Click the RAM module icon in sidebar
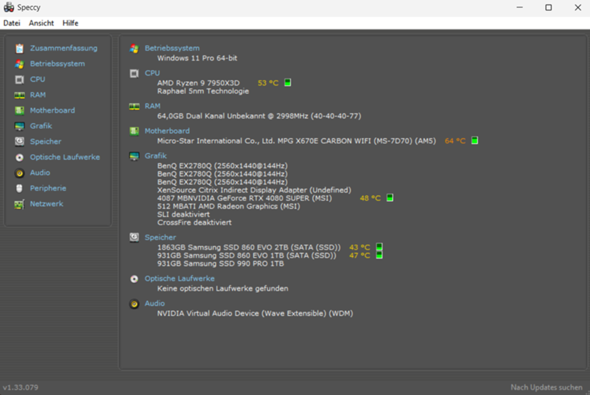This screenshot has height=395, width=590. [x=20, y=95]
